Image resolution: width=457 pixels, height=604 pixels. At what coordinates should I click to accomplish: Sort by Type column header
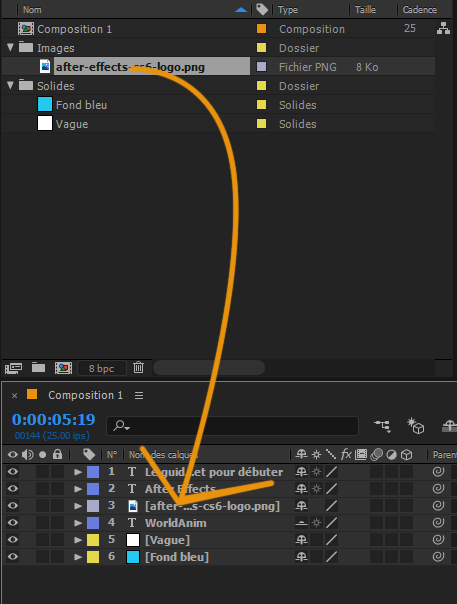pos(288,10)
